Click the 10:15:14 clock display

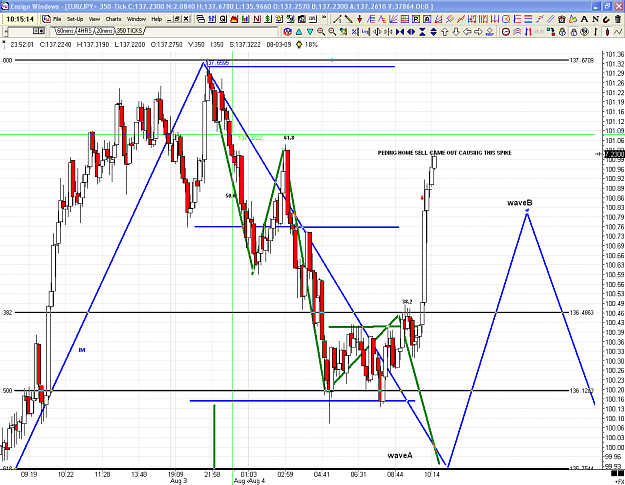click(x=20, y=19)
